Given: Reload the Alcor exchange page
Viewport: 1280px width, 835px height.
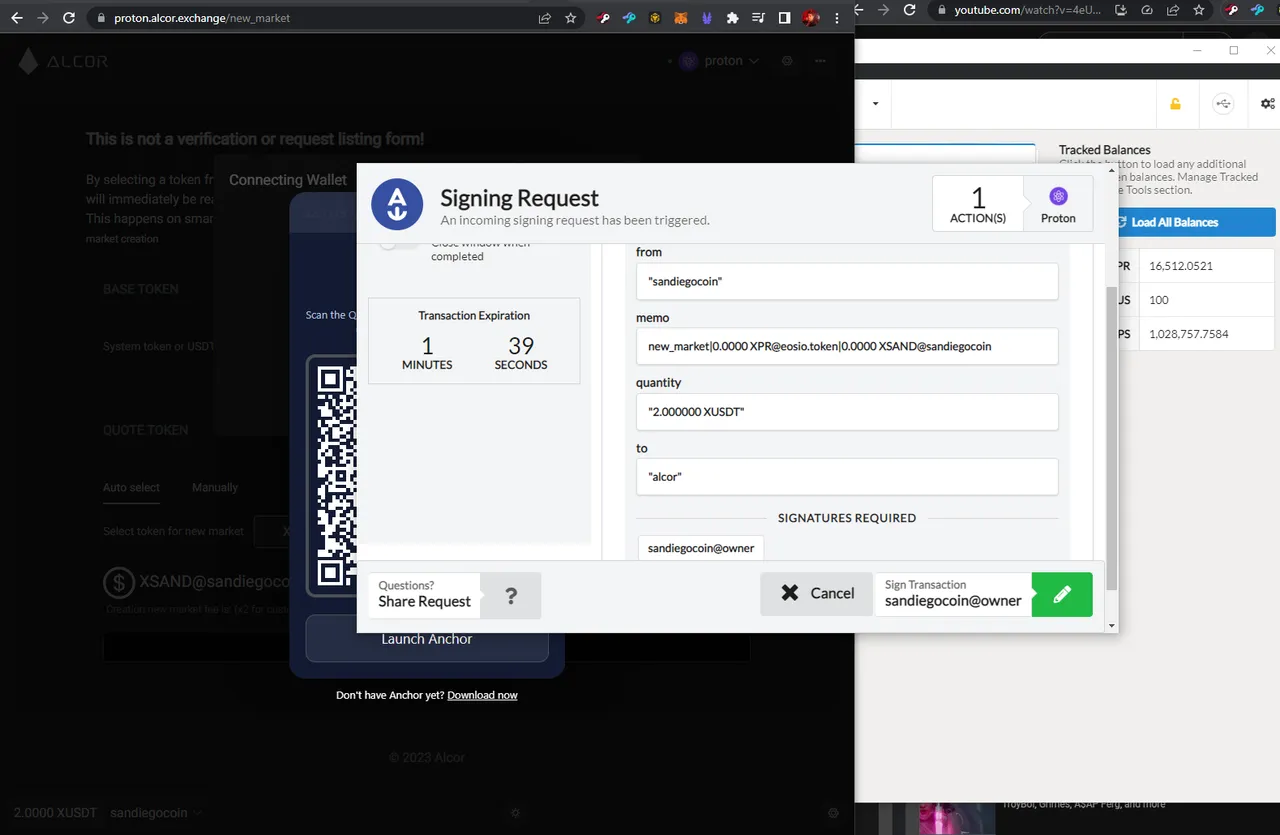Looking at the screenshot, I should click(x=69, y=18).
